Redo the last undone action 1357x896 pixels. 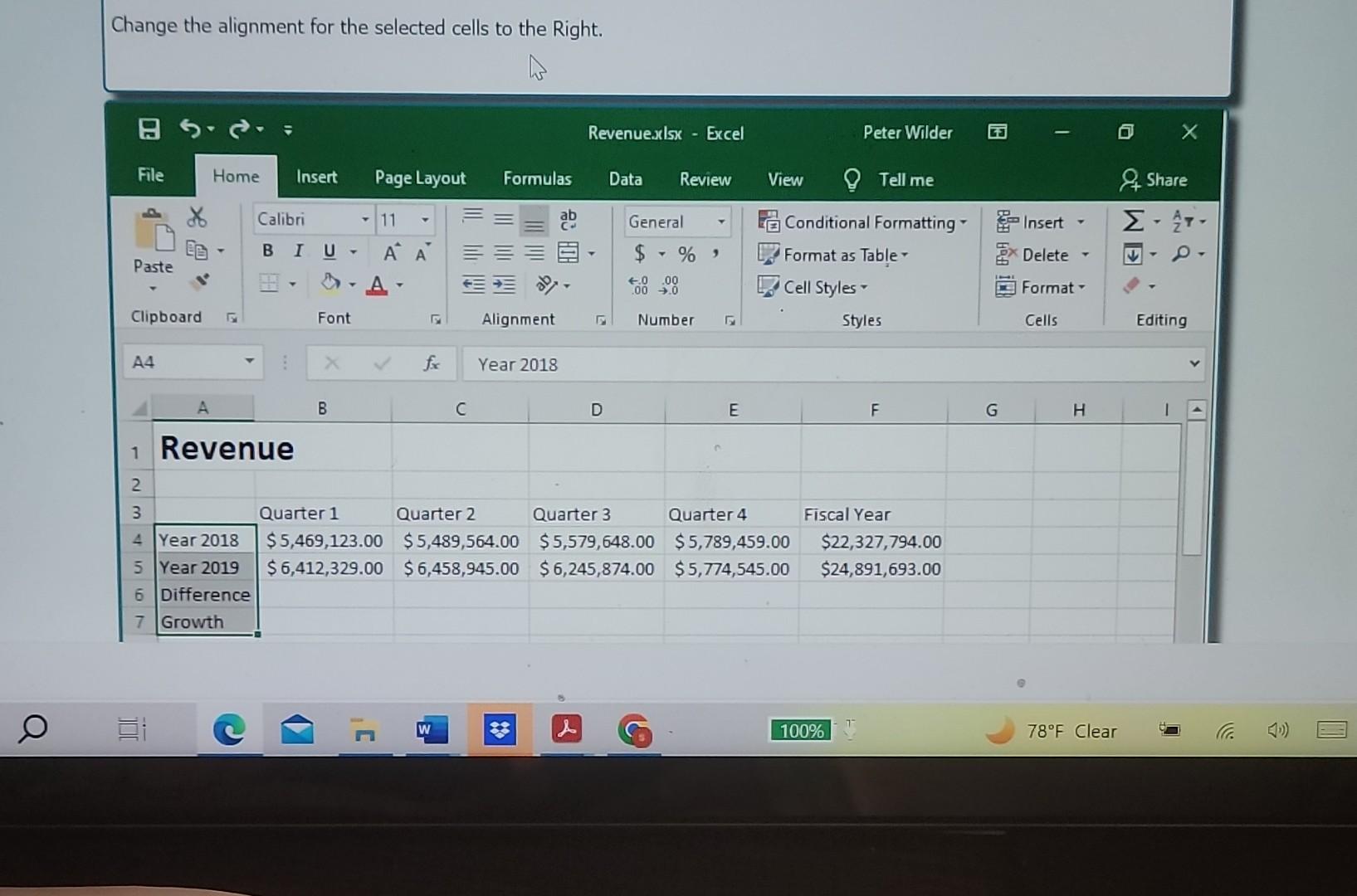(x=240, y=129)
